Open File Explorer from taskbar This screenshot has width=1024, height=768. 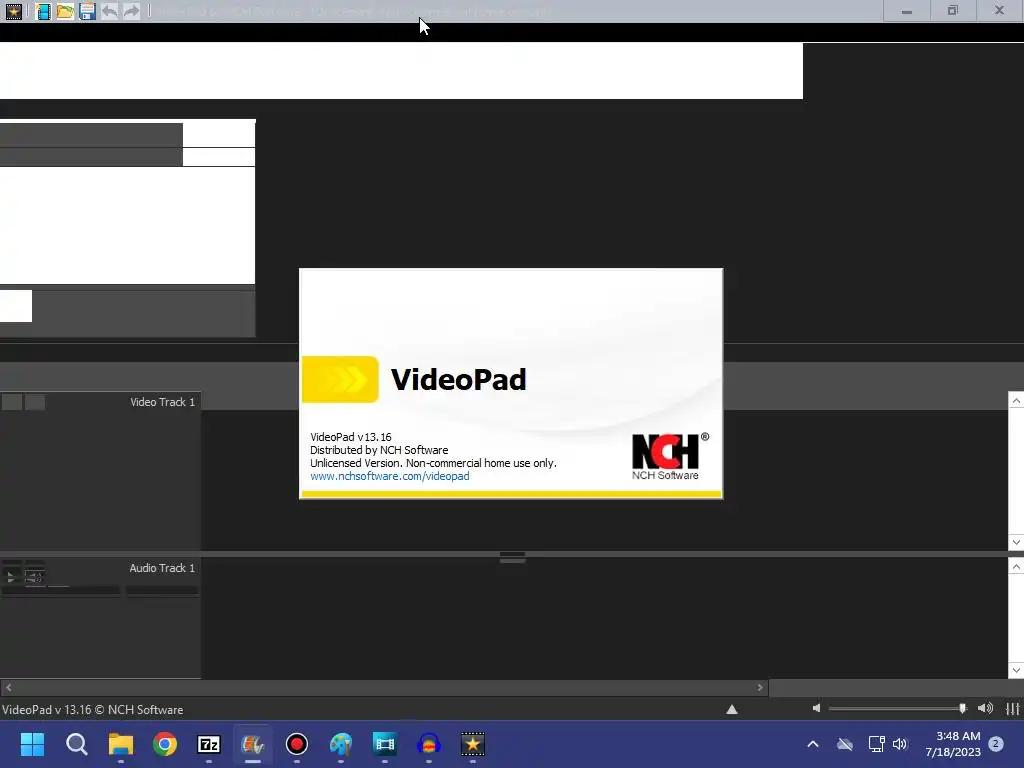(x=121, y=744)
